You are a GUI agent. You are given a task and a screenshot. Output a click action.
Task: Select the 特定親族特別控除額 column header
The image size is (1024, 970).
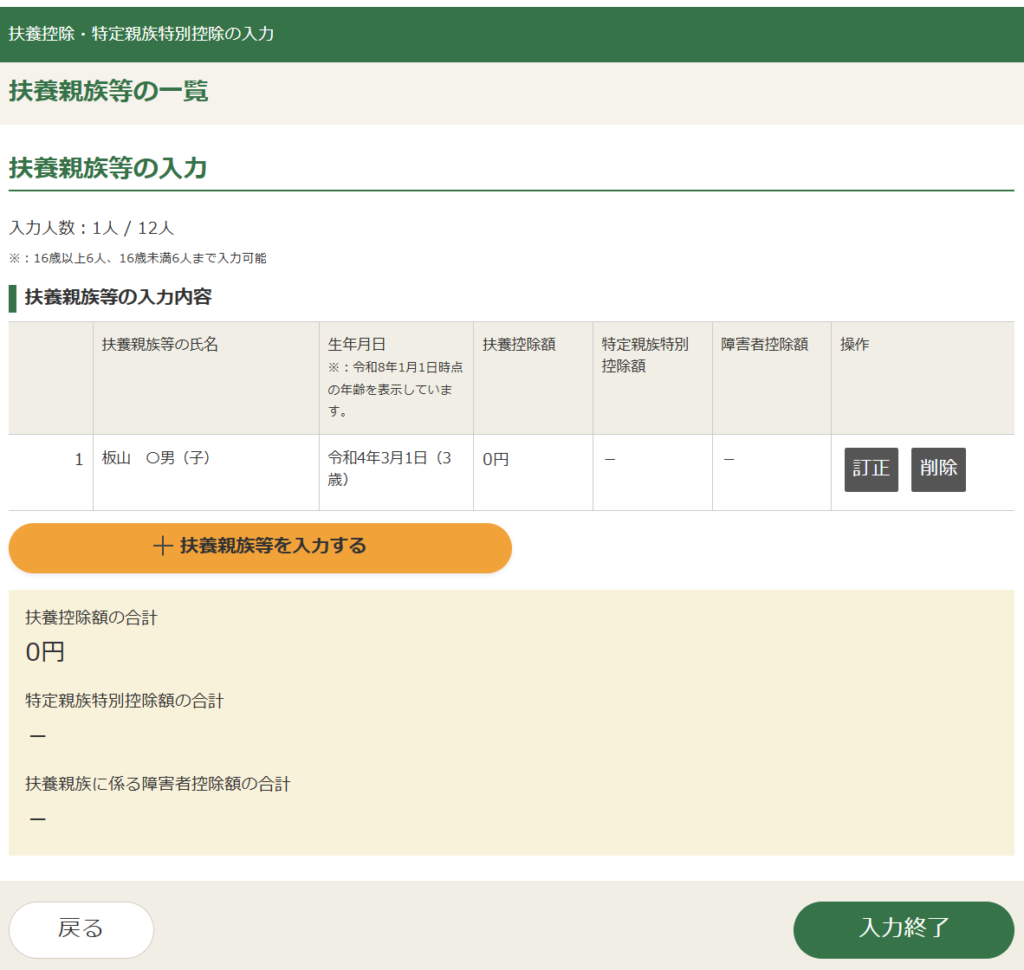[x=645, y=354]
